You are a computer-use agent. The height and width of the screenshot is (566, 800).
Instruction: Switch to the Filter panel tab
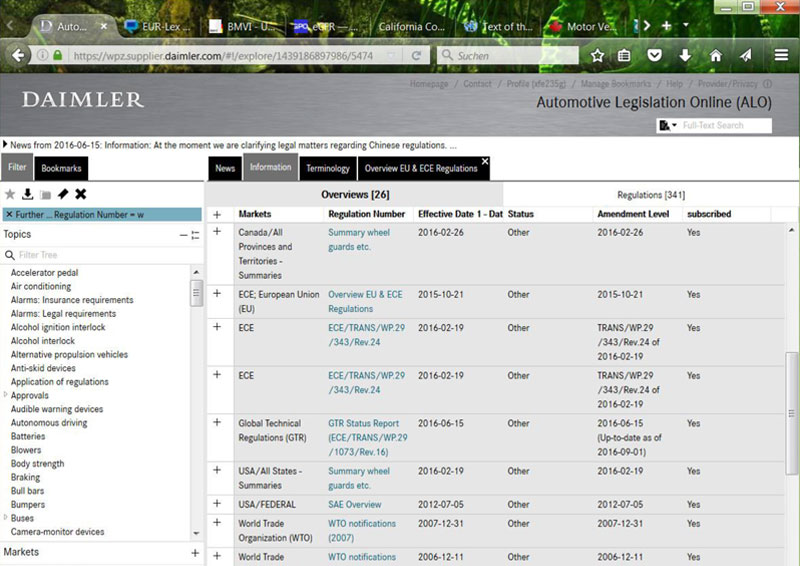17,167
